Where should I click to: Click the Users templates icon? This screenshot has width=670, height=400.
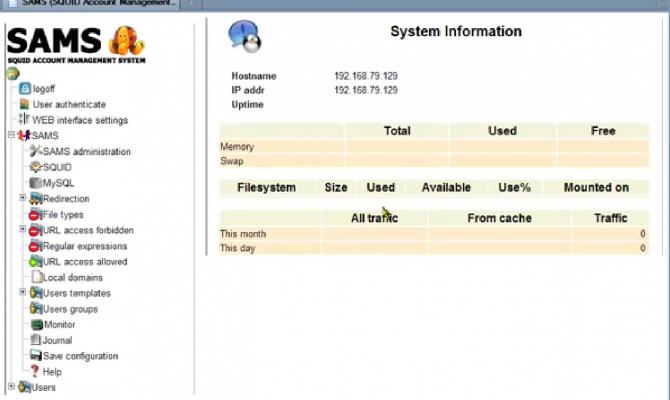click(x=35, y=293)
